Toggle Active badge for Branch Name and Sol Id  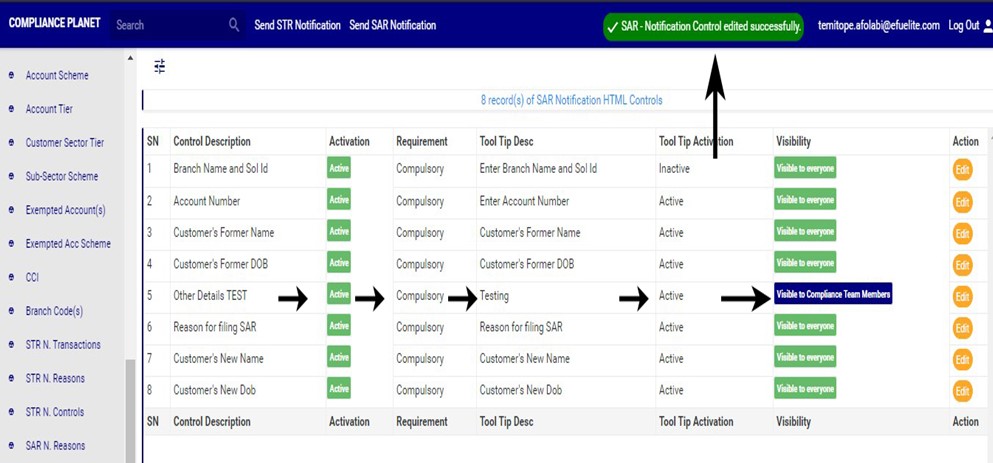(x=339, y=169)
